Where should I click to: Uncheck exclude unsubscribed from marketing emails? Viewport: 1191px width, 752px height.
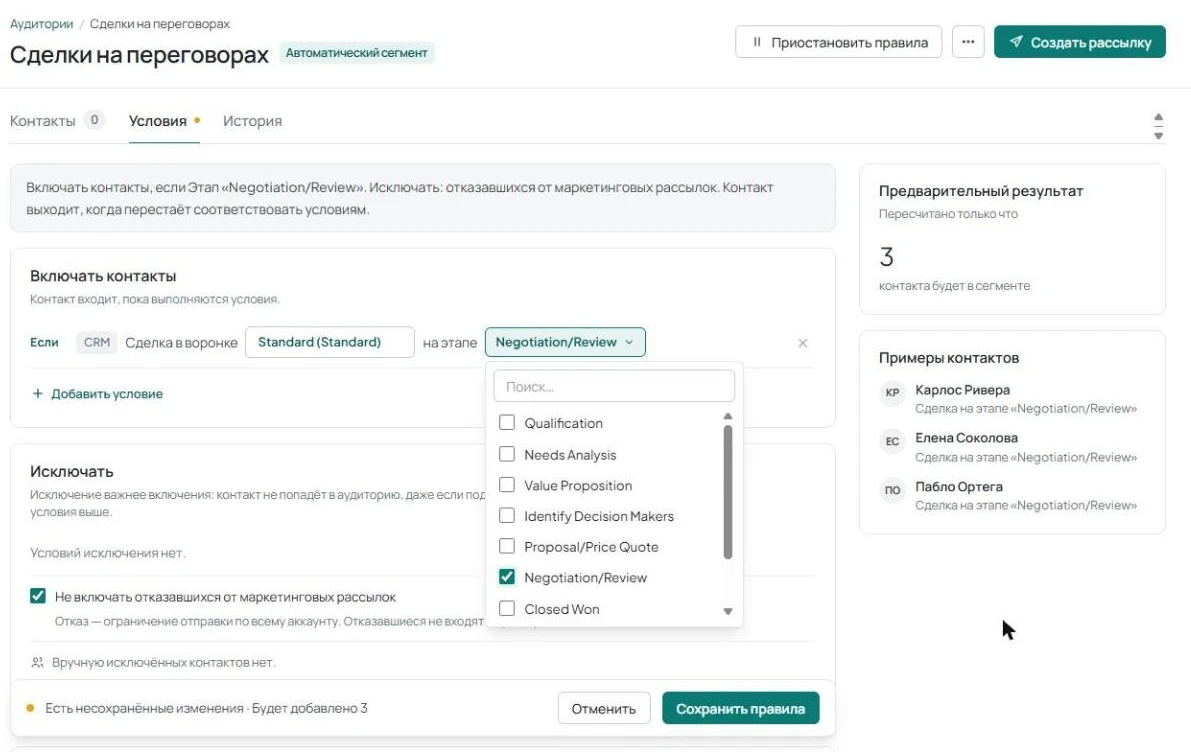(x=38, y=596)
